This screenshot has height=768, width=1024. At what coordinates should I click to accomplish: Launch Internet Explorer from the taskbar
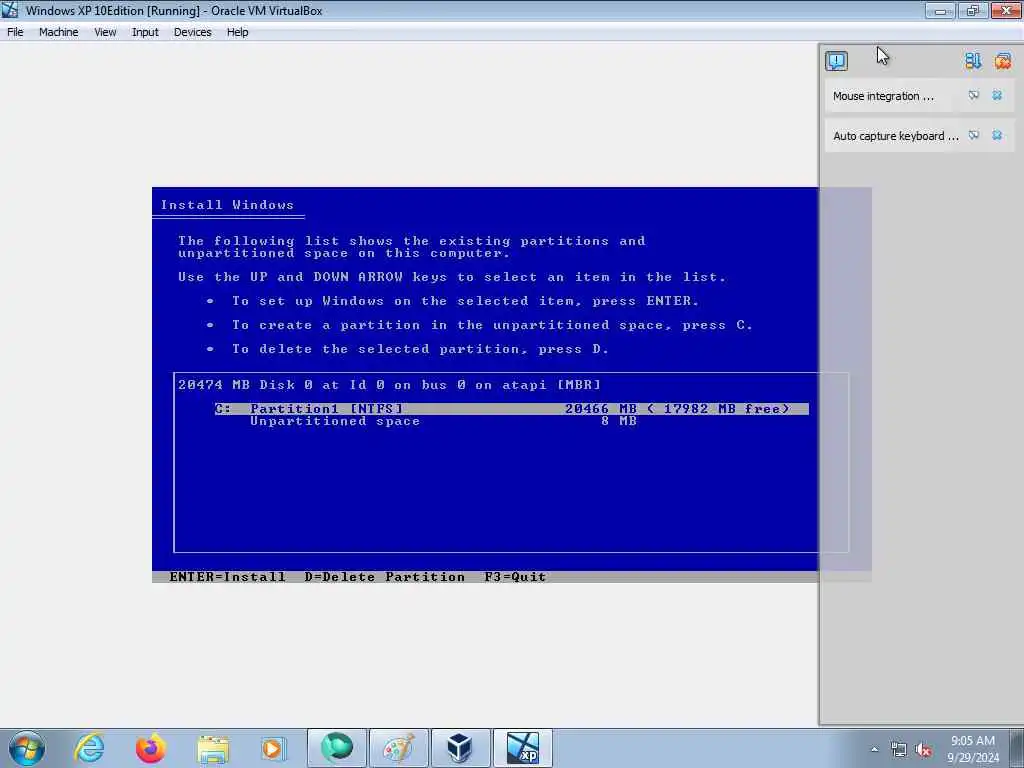click(x=89, y=748)
